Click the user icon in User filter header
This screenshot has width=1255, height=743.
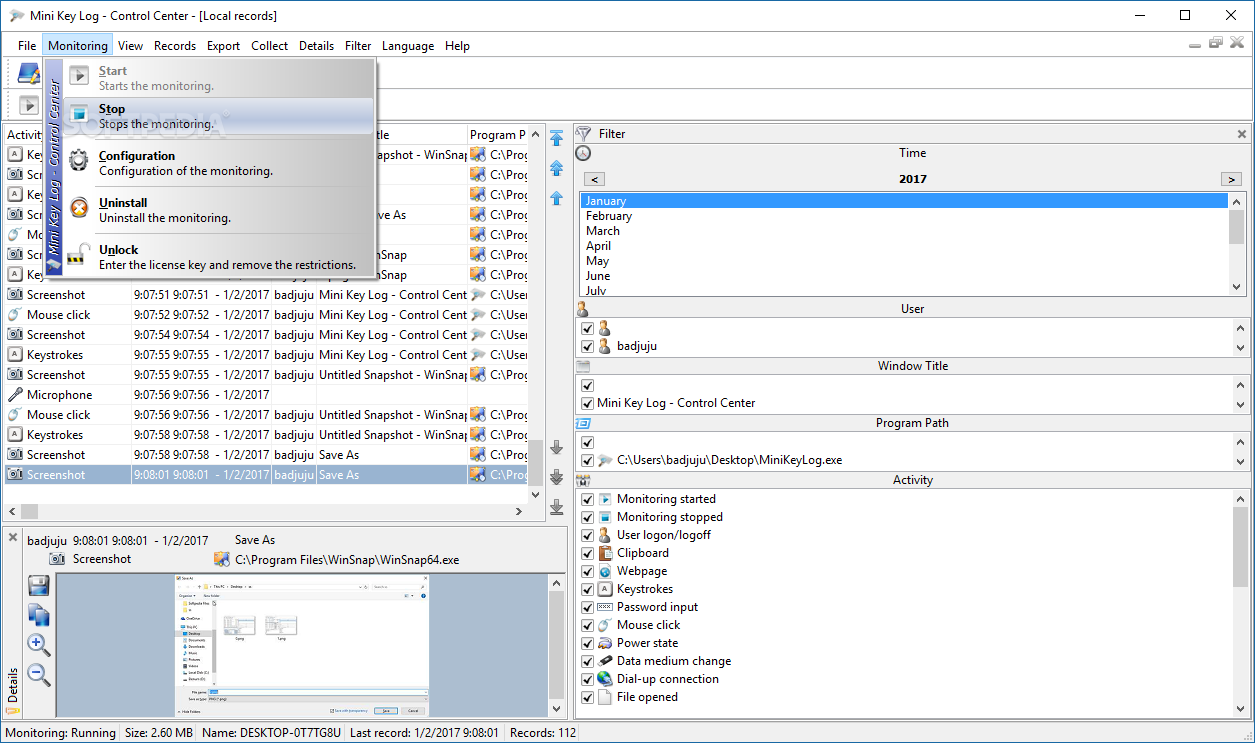tap(583, 309)
